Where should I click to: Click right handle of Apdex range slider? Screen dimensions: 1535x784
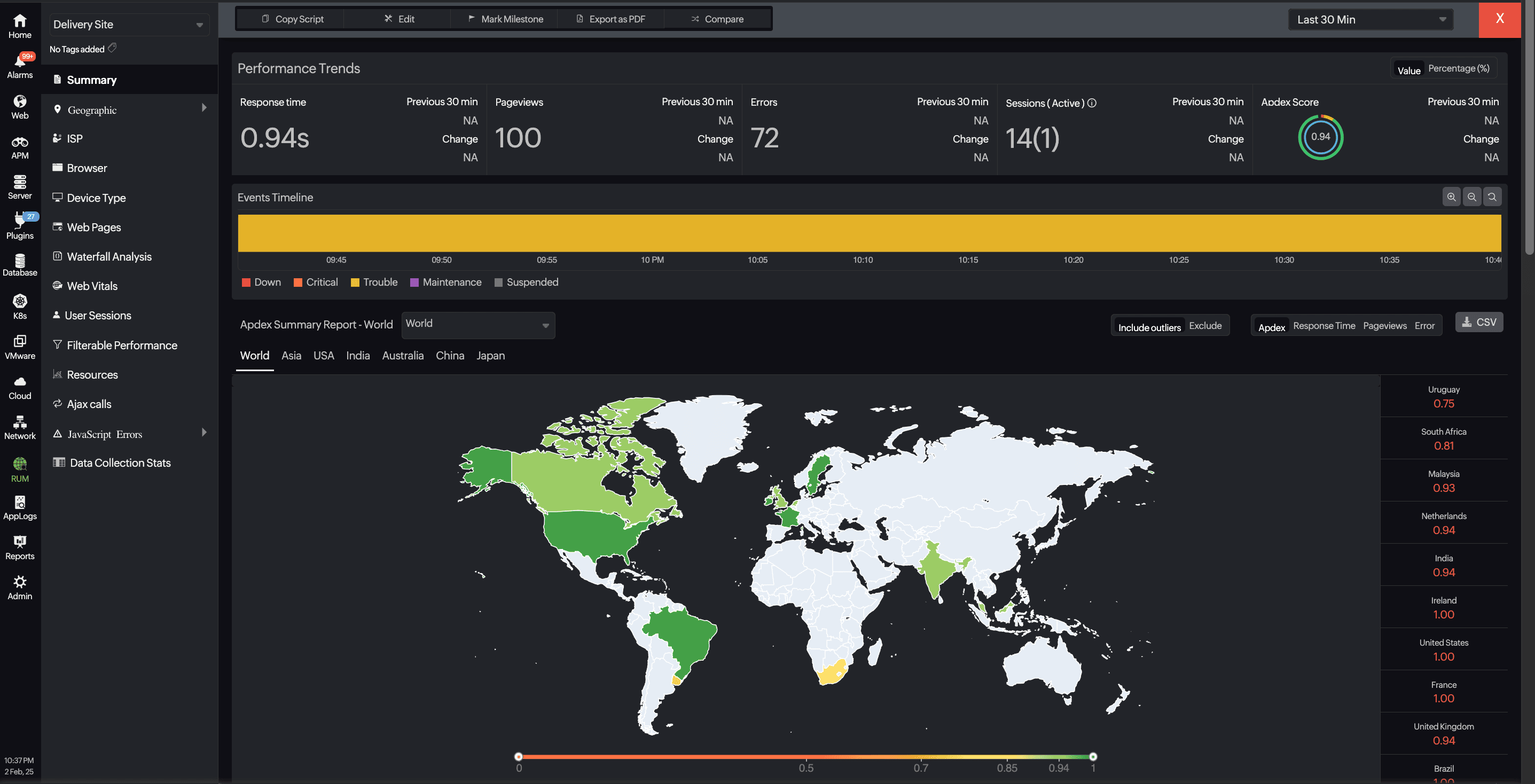1093,757
